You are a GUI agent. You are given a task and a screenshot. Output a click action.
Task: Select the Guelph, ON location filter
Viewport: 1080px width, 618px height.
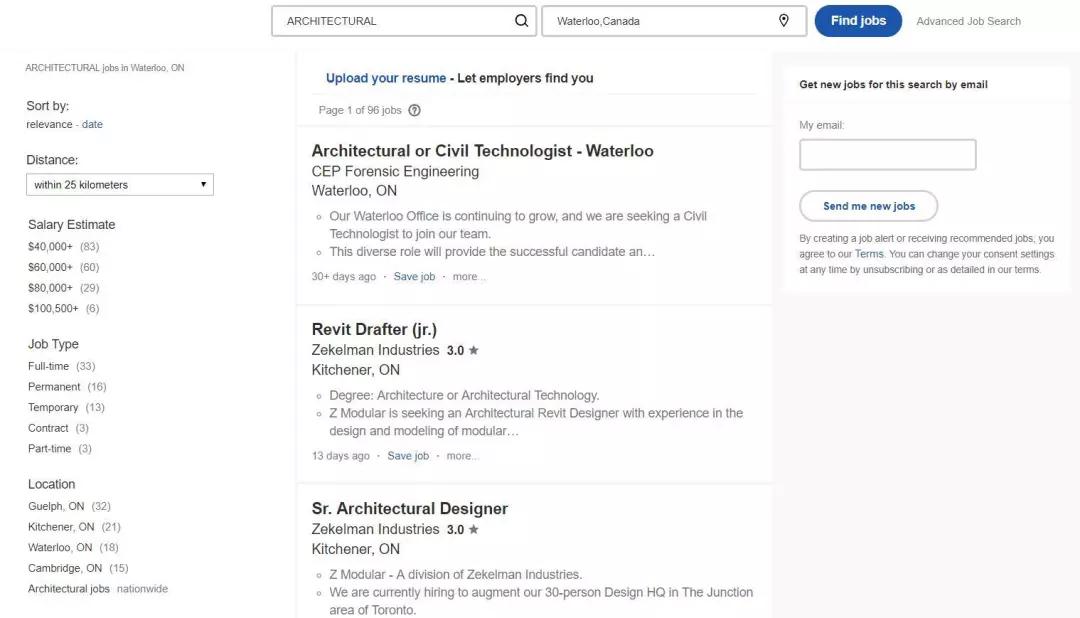click(56, 506)
